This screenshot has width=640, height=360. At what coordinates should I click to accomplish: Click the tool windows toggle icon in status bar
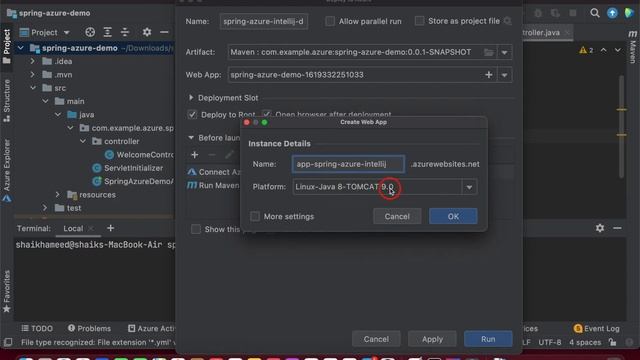point(7,342)
